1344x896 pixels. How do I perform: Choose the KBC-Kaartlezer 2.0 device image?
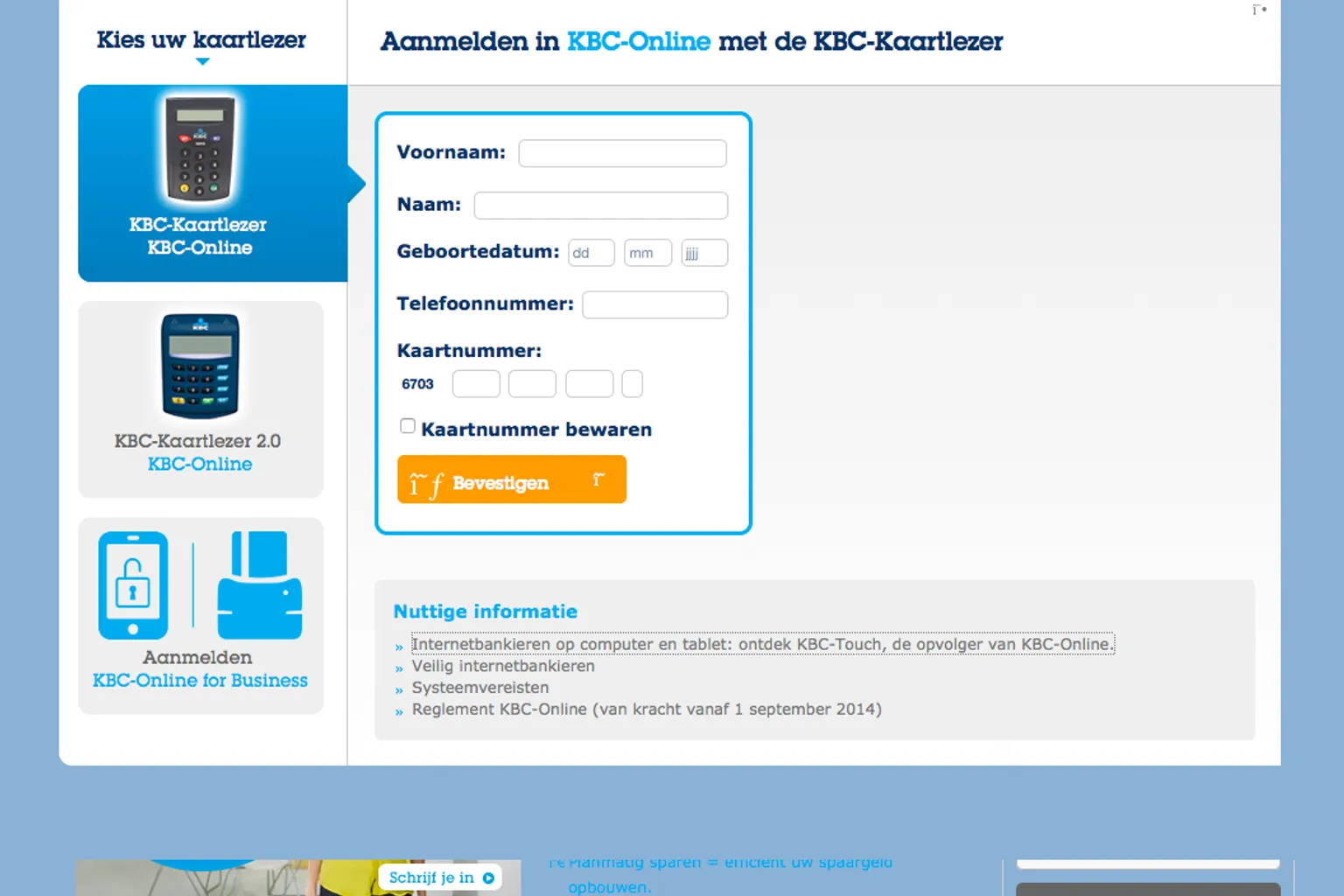200,366
